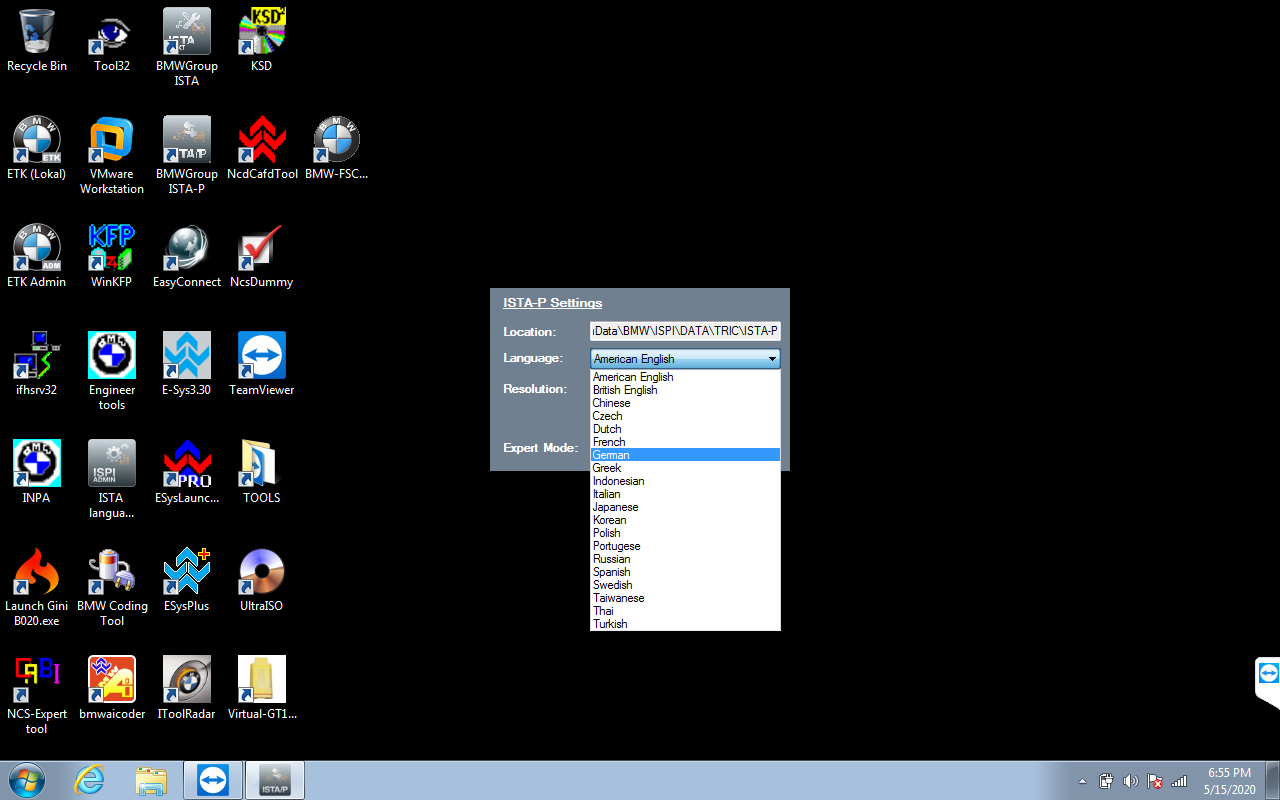Launch EasyConnect shortcut
1280x800 pixels.
tap(187, 256)
